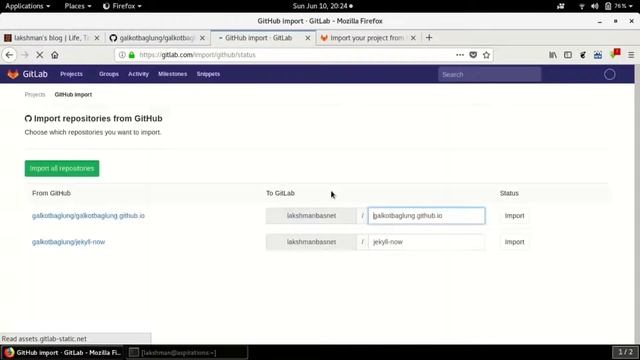This screenshot has height=360, width=640.
Task: Open Activity in GitLab navbar
Action: point(138,74)
